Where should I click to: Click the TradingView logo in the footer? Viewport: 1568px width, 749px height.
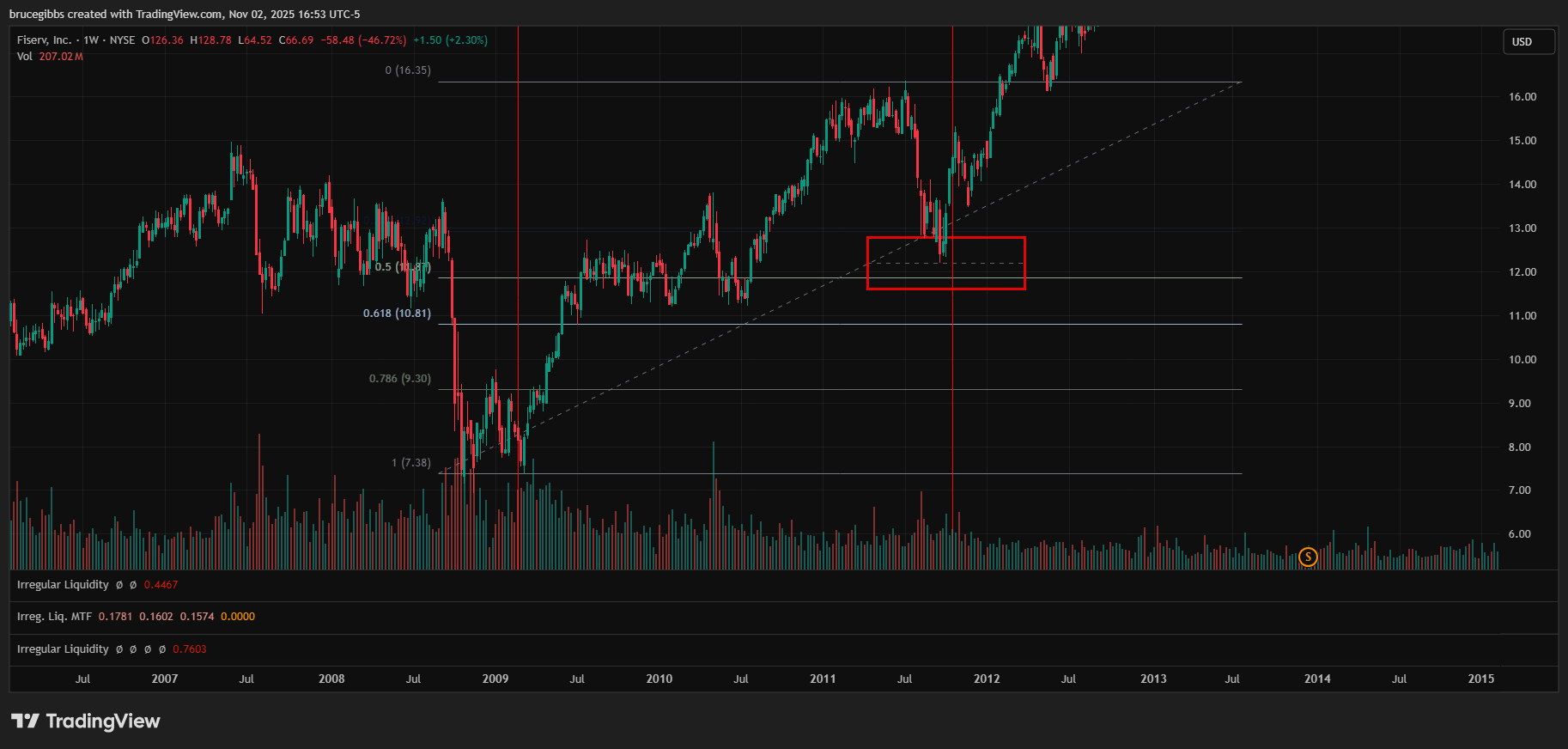tap(86, 722)
